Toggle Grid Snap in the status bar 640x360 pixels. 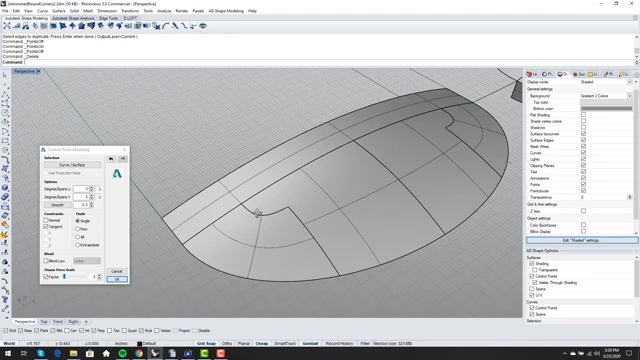pyautogui.click(x=206, y=344)
